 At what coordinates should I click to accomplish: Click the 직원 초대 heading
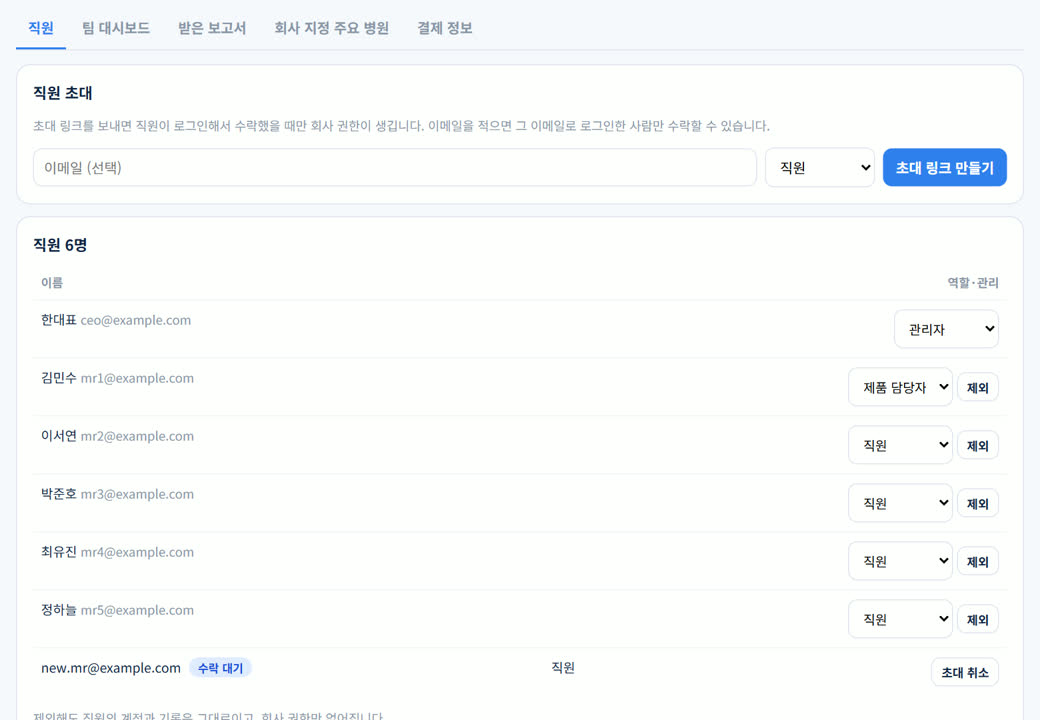(x=63, y=93)
